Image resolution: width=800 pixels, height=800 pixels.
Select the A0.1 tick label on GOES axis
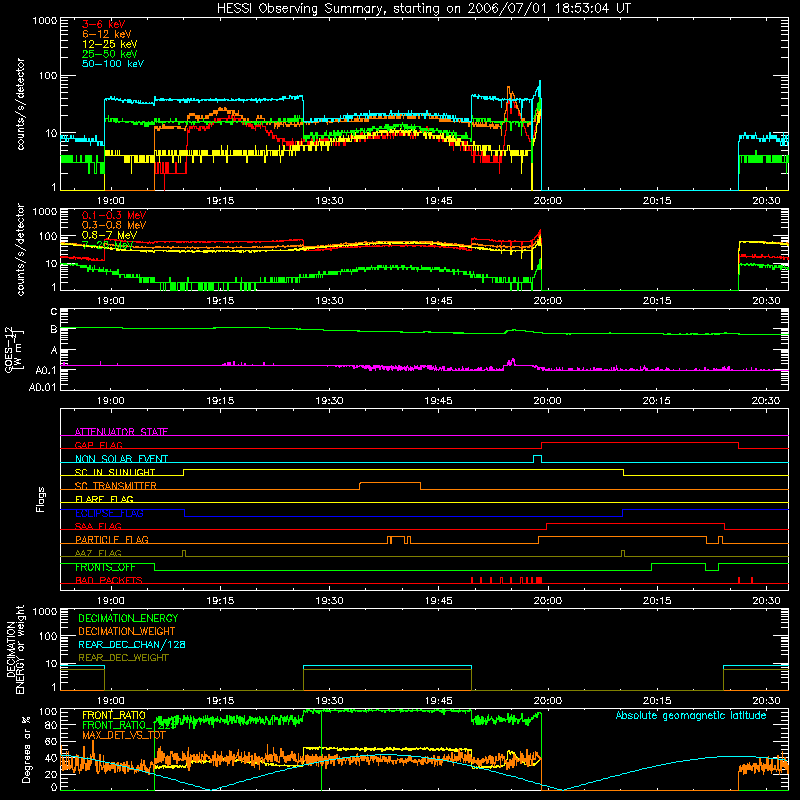(46, 371)
